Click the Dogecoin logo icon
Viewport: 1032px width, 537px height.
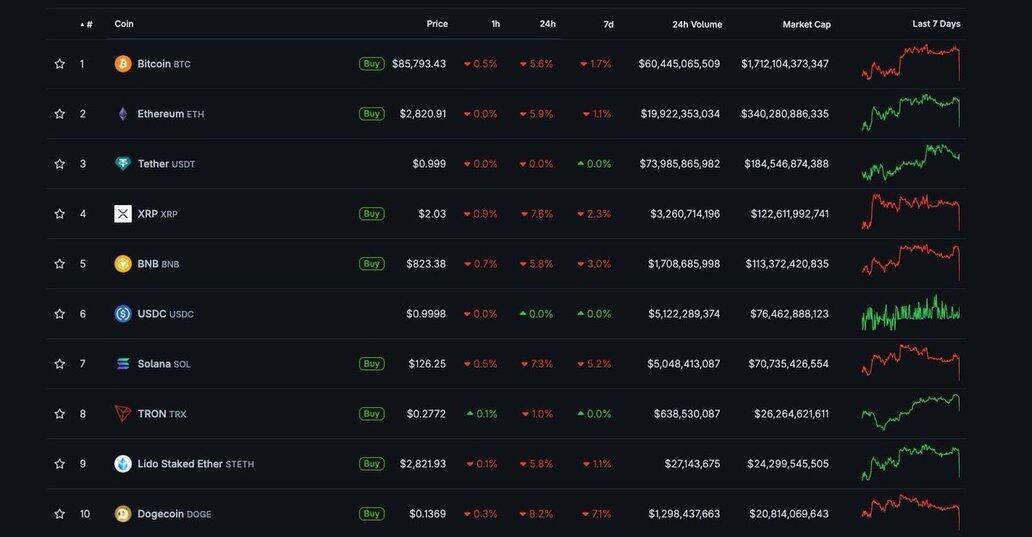pyautogui.click(x=123, y=514)
